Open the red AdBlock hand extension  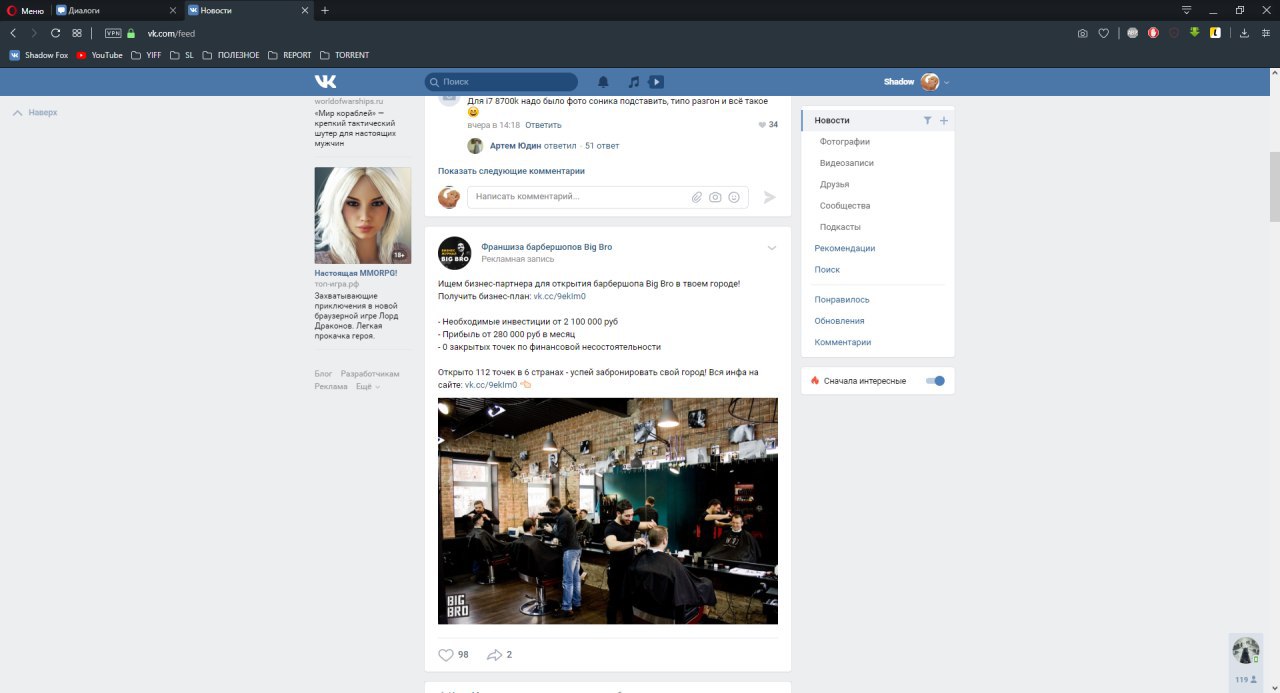[x=1153, y=33]
